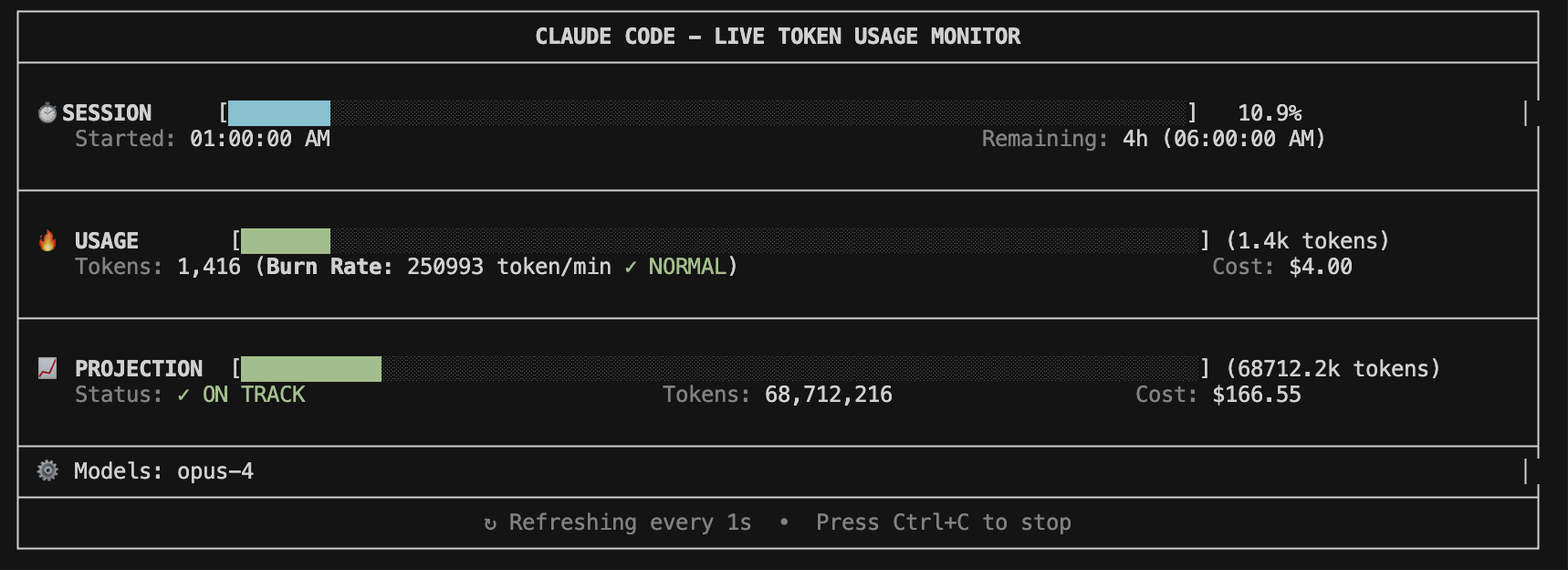
Task: Click the green checkmark before ON TRACK
Action: (183, 395)
